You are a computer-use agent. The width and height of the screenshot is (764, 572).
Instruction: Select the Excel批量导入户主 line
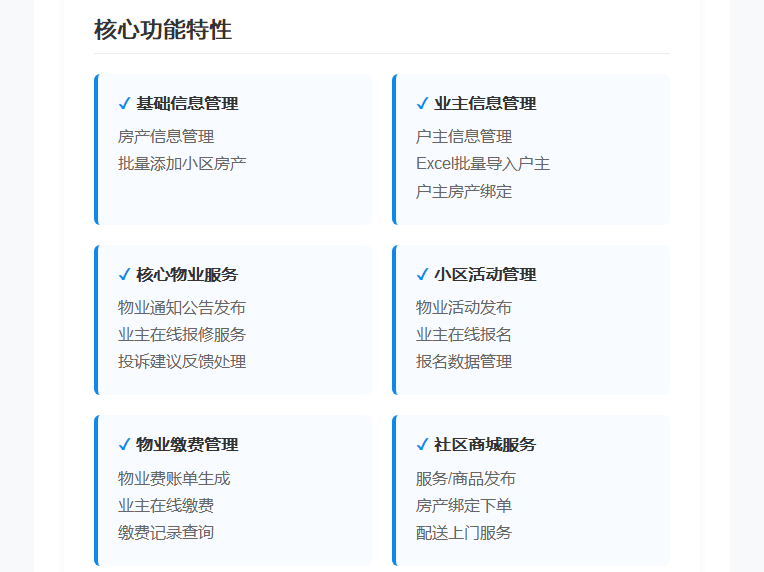click(483, 164)
